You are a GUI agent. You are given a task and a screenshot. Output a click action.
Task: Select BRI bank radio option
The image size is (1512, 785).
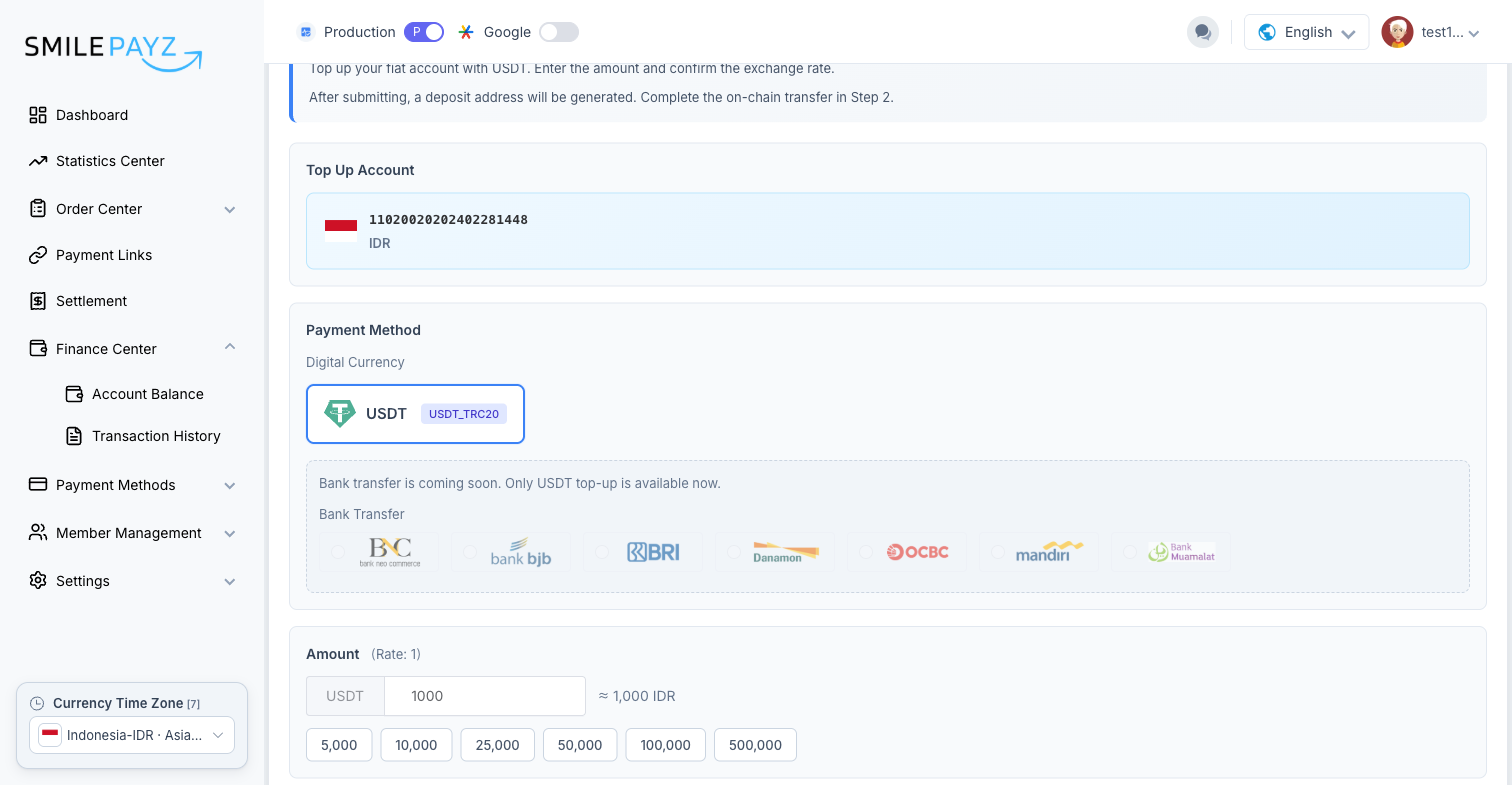coord(602,552)
